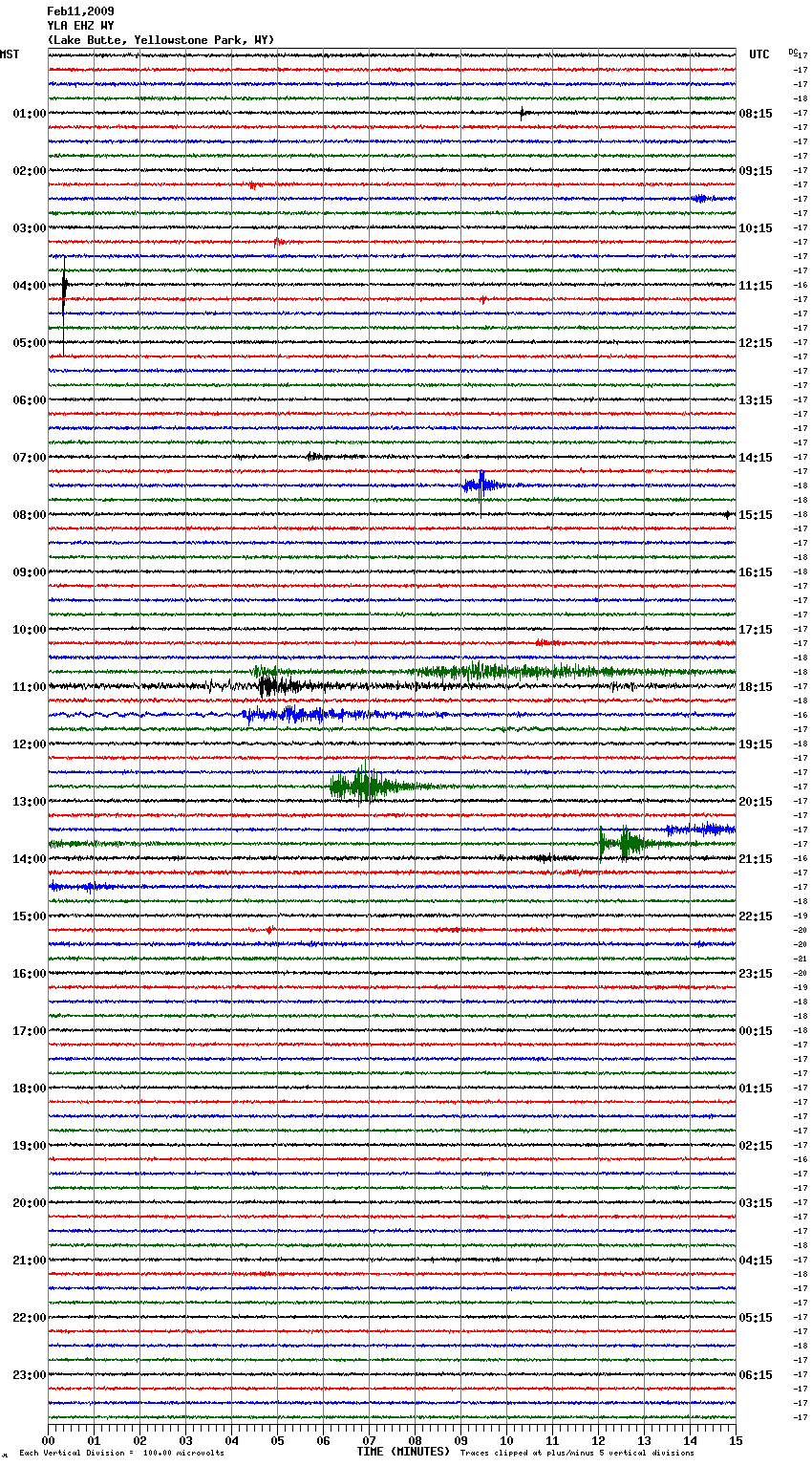Select the '04:00' MST hour label
This screenshot has width=812, height=1466.
tap(30, 286)
